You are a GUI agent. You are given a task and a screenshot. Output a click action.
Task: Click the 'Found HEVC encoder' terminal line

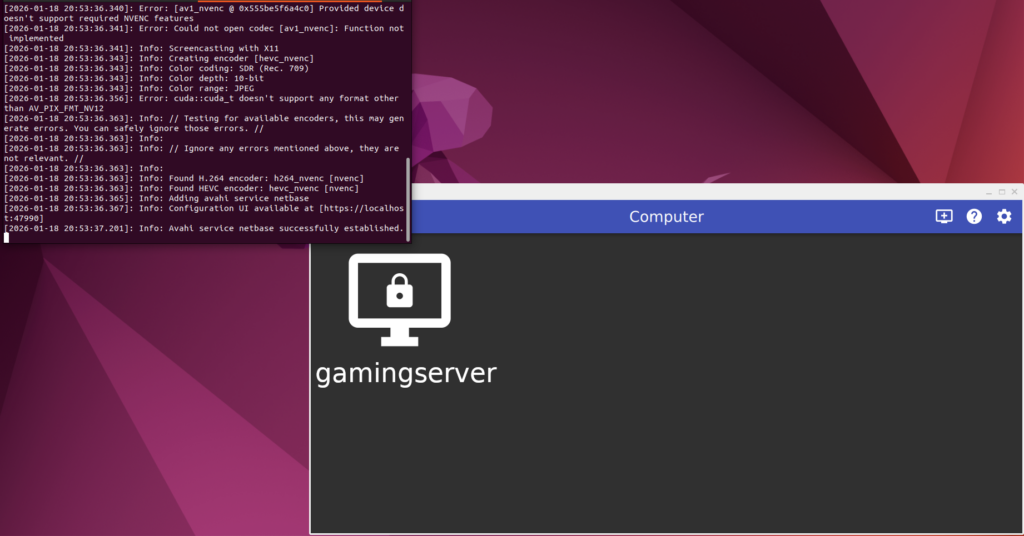coord(182,188)
